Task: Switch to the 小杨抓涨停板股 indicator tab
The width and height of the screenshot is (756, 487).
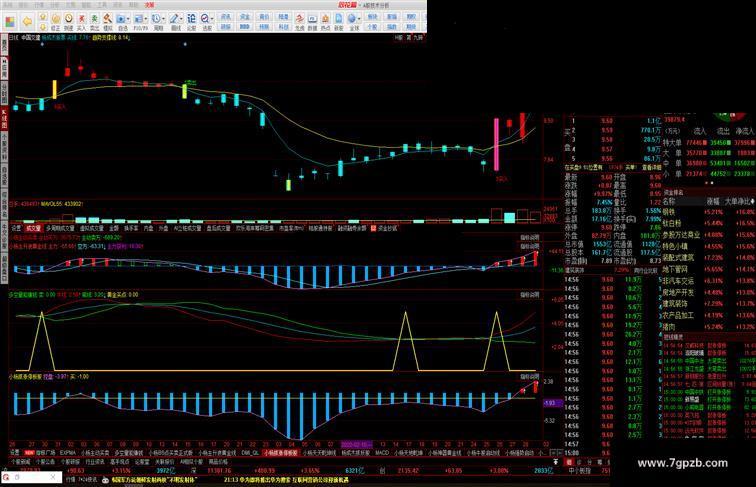Action: point(281,453)
